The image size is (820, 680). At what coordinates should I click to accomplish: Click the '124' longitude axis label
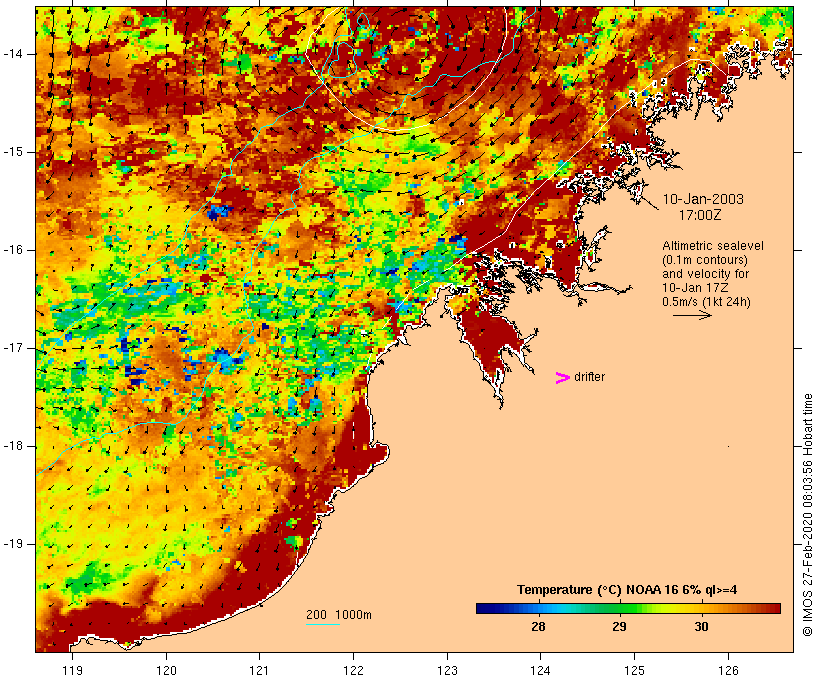540,670
